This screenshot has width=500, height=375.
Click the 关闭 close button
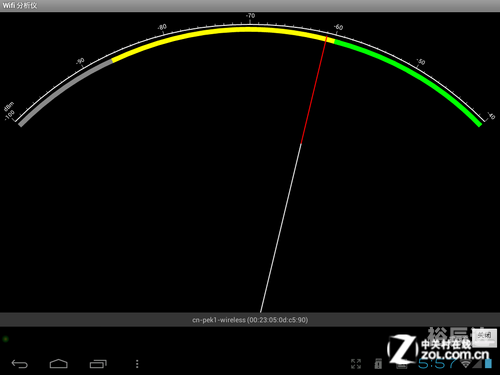pyautogui.click(x=484, y=336)
